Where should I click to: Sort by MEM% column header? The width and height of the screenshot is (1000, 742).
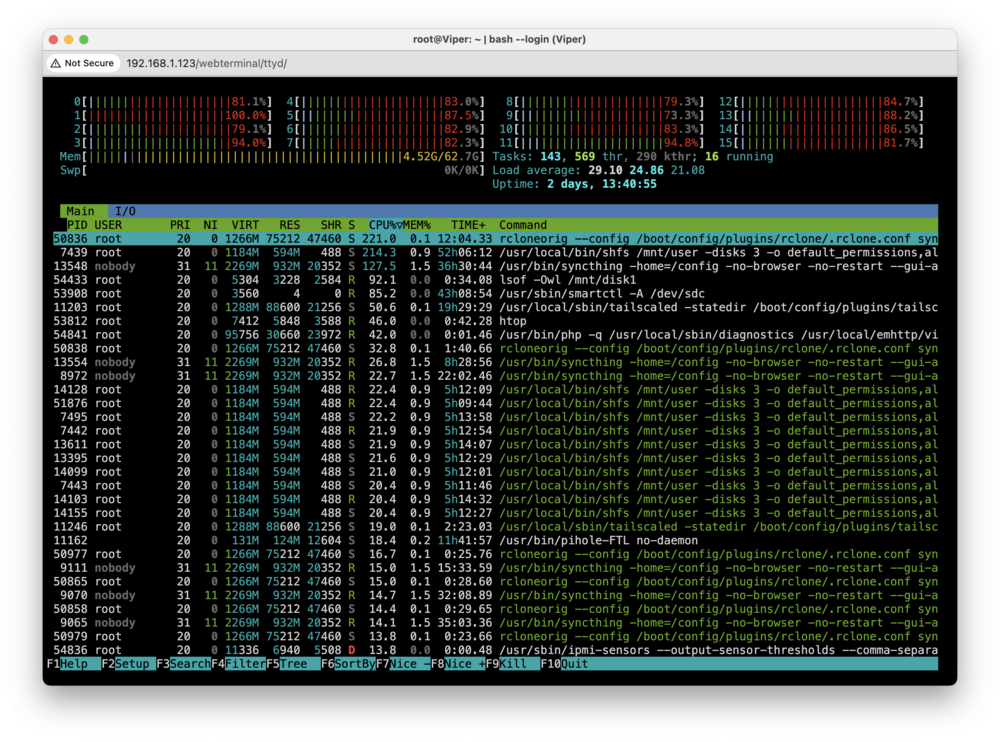416,225
